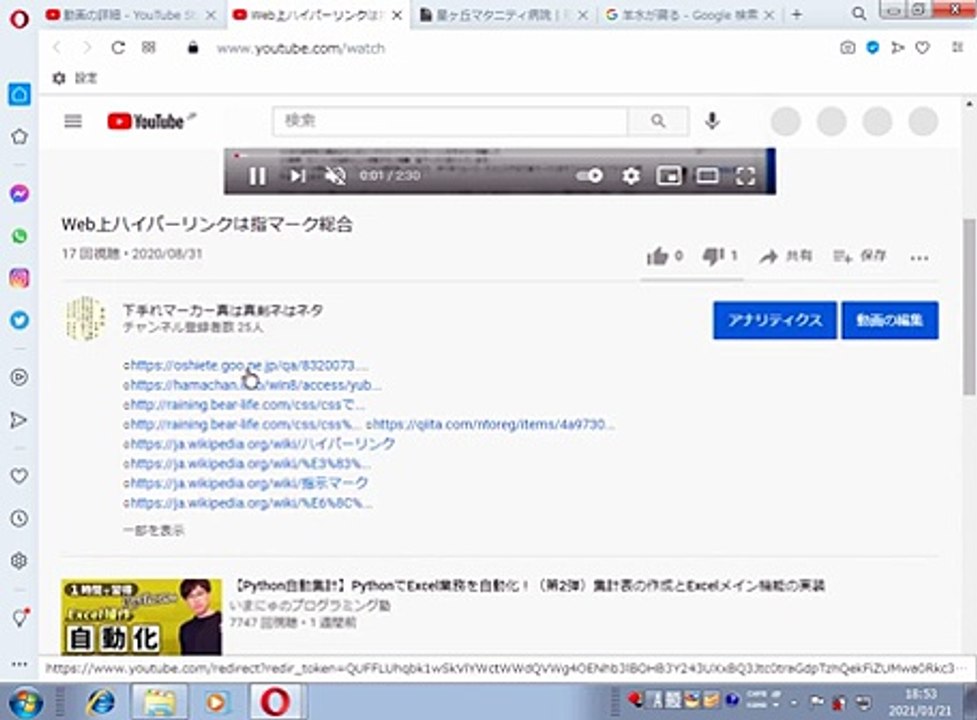Add page to bookmarks heart icon
The width and height of the screenshot is (977, 720).
coord(923,47)
